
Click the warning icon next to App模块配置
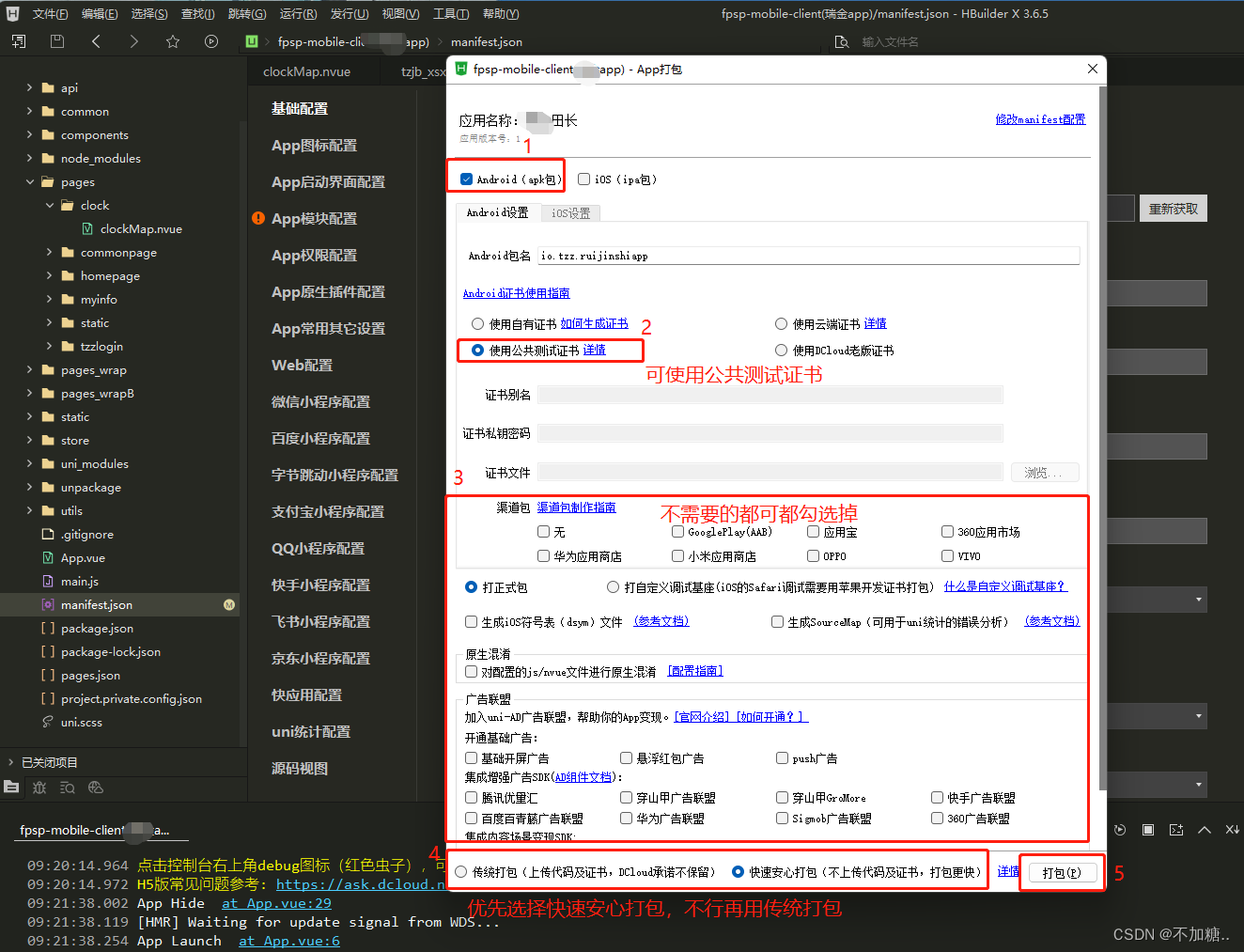click(258, 218)
